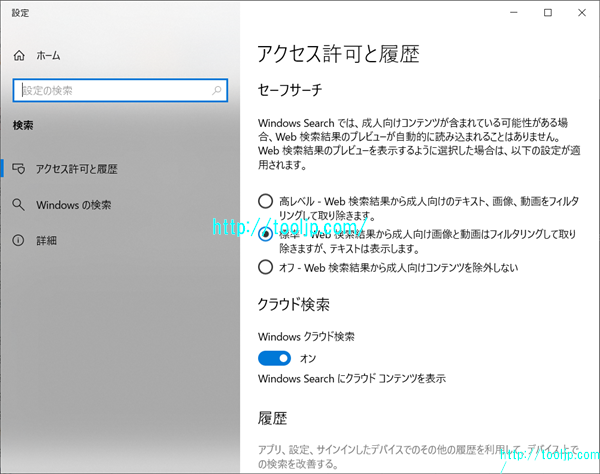The width and height of the screenshot is (600, 474).
Task: Click the アクセス許可と履歴 page title
Action: pyautogui.click(x=339, y=54)
